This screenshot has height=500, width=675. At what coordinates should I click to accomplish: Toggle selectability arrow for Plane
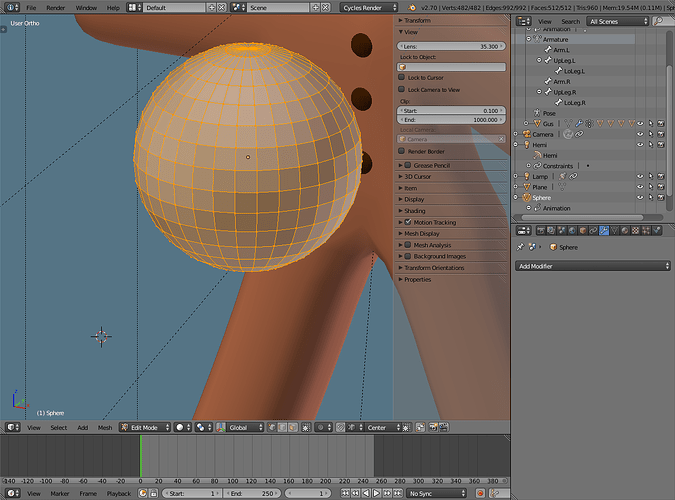pos(650,187)
